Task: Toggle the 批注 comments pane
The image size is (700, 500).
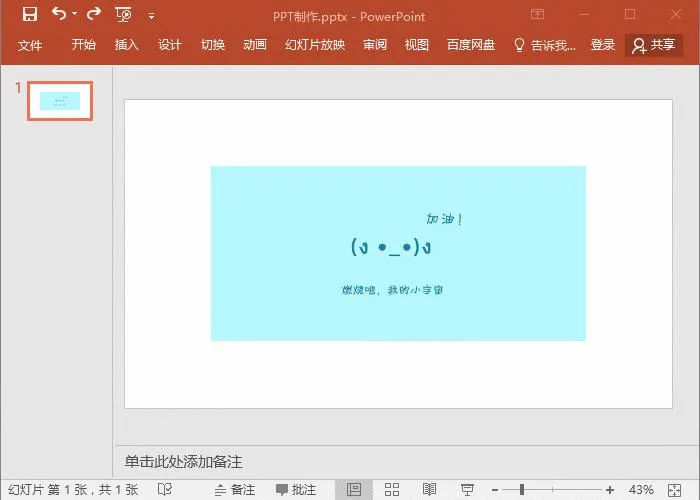Action: click(296, 489)
